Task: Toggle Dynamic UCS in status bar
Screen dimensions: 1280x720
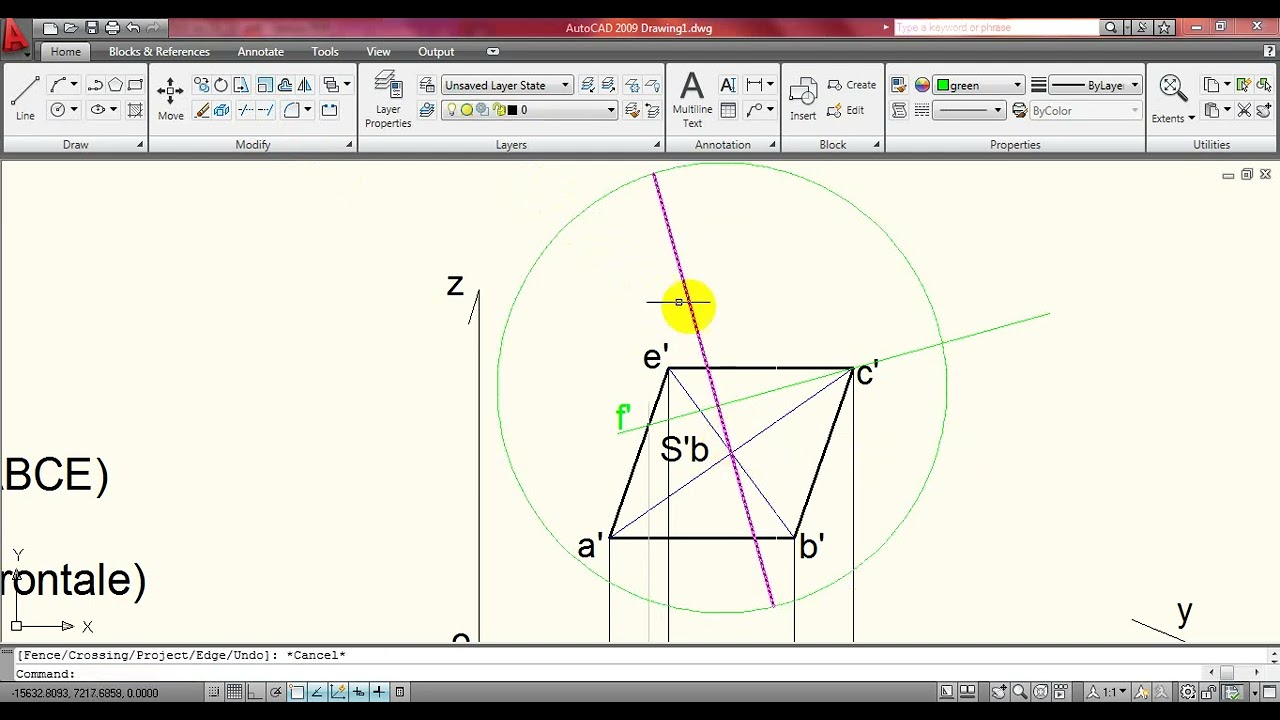Action: coord(338,691)
